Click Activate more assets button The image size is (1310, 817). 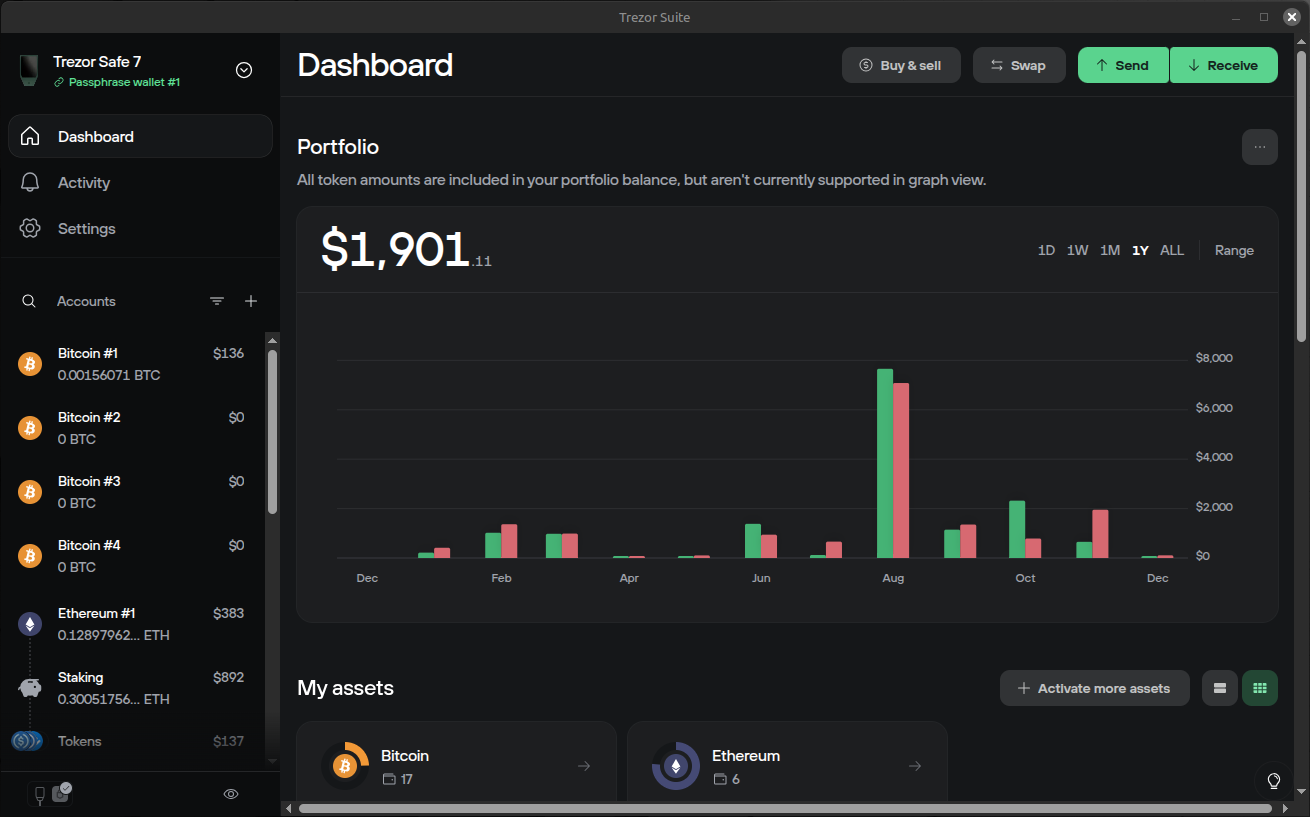[1094, 688]
